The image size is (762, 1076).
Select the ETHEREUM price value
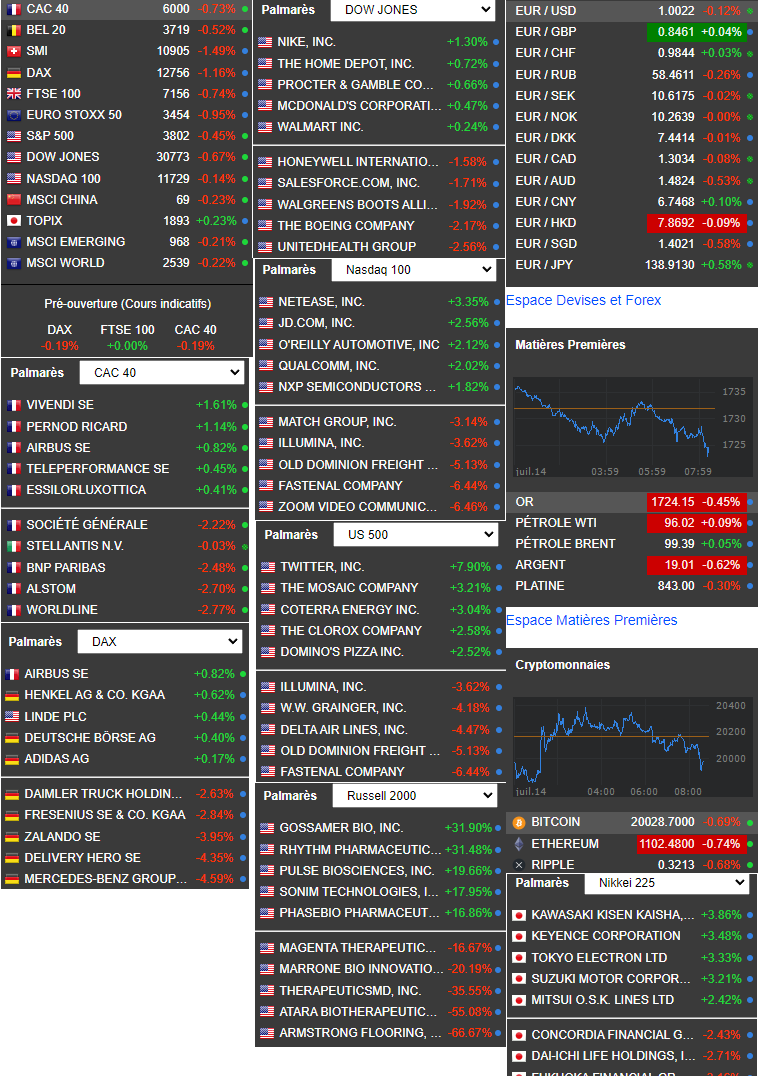667,844
